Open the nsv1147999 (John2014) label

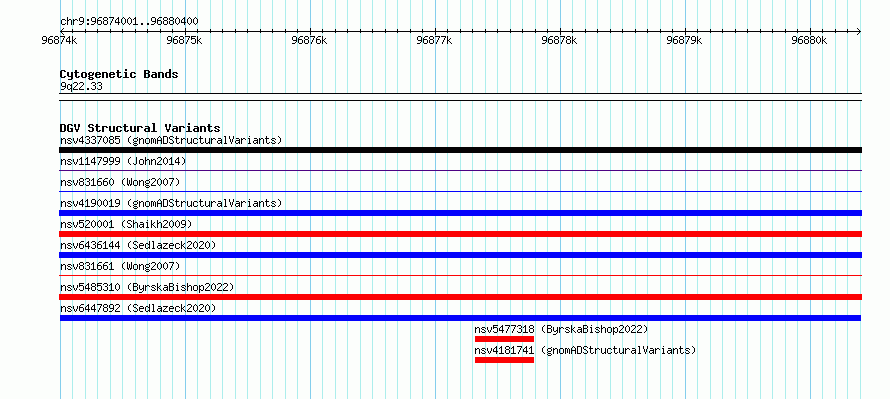point(123,161)
